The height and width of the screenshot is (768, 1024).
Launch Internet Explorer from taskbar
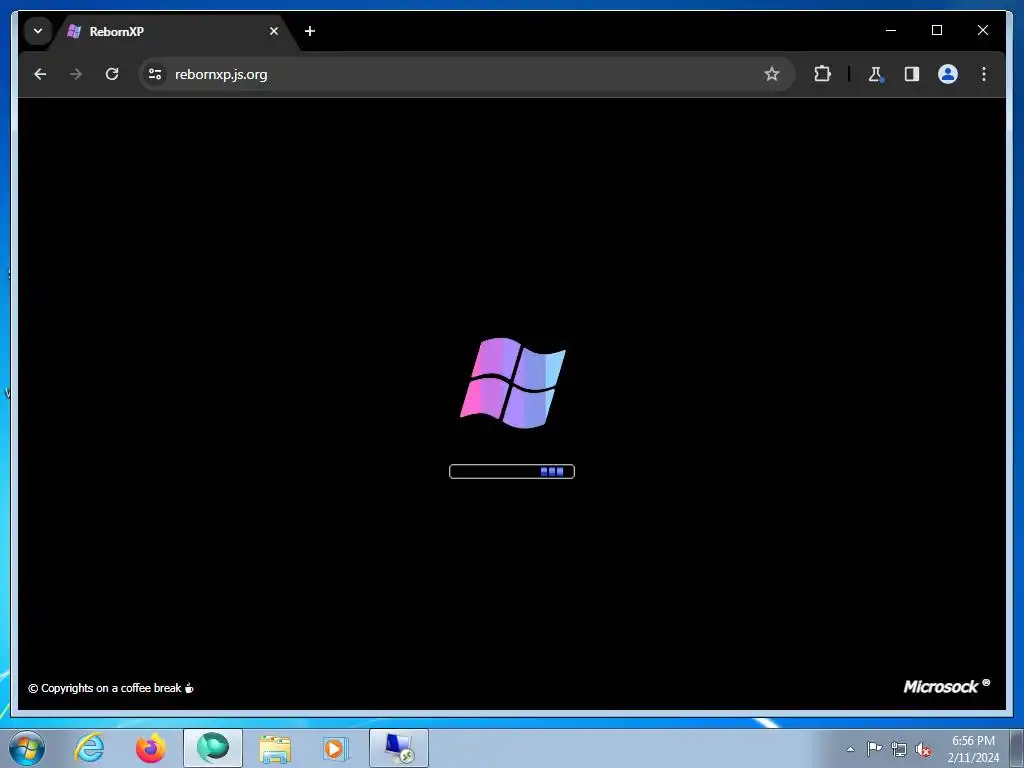click(x=89, y=748)
